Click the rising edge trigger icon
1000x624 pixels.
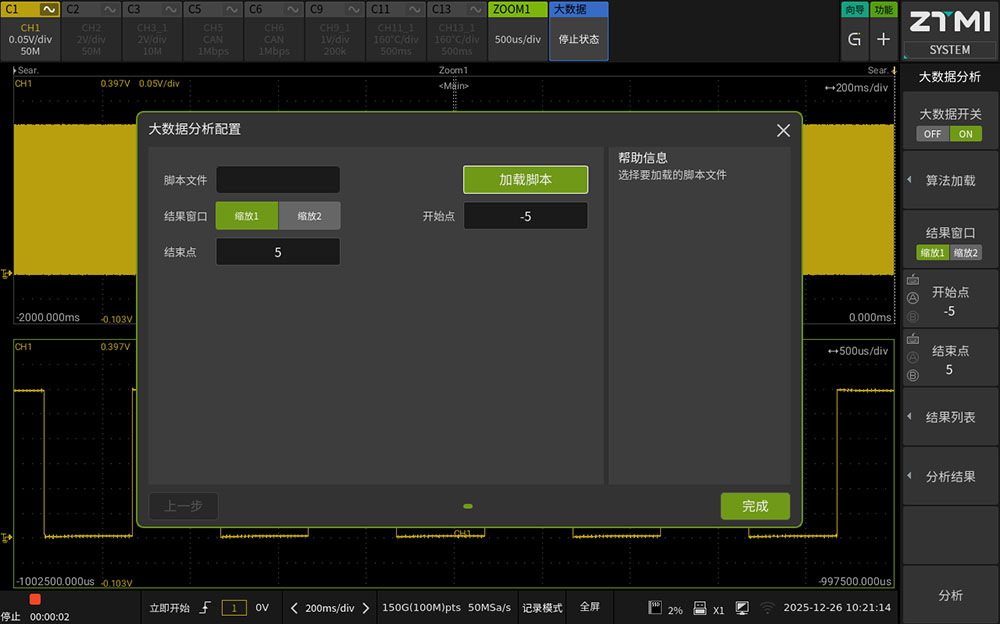[x=205, y=607]
